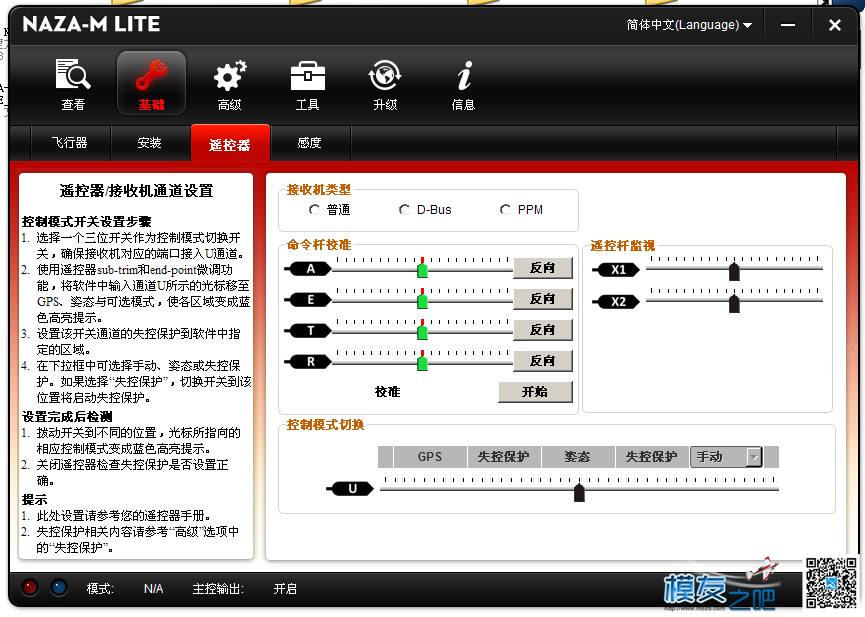Open the 查看 (View) section icon
Screen dimensions: 865x617
tap(73, 84)
